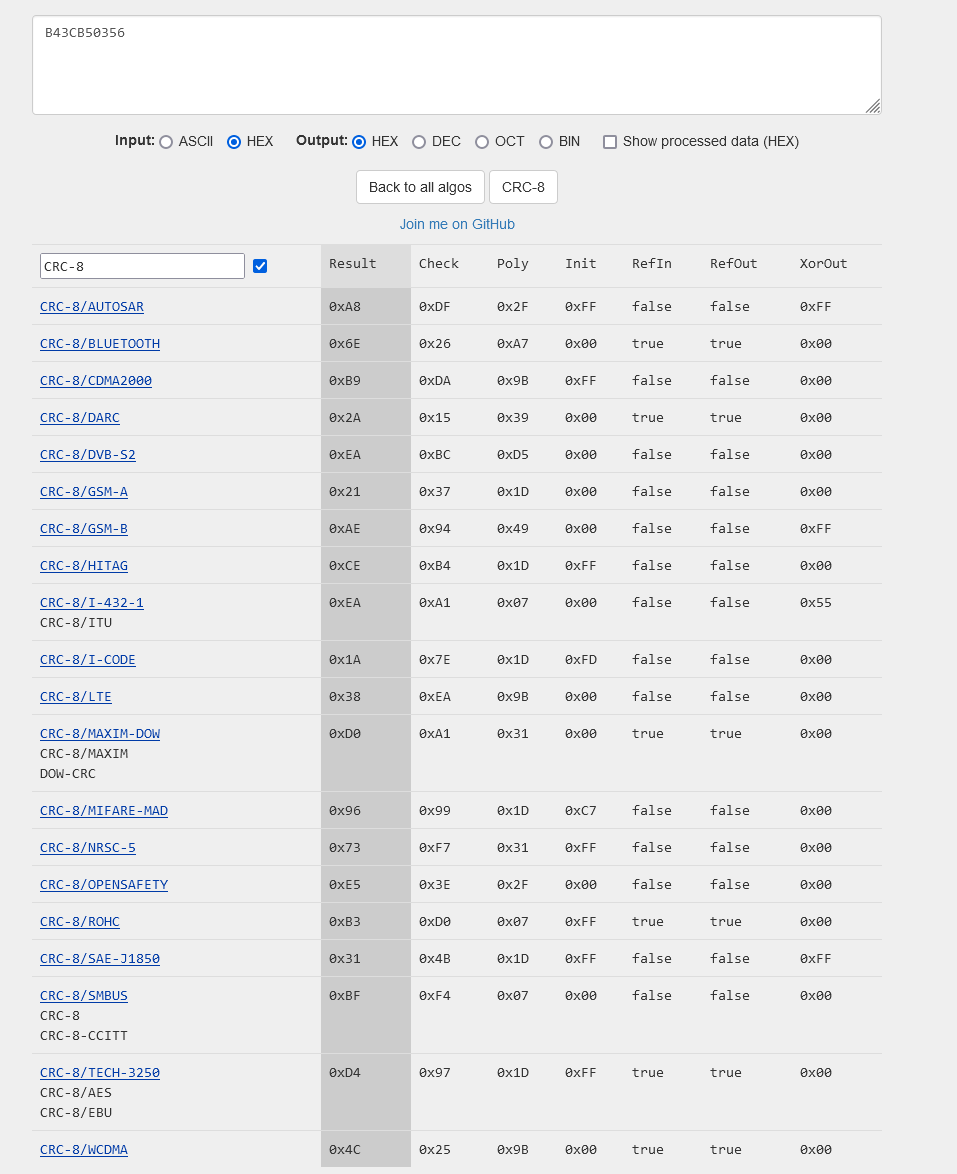This screenshot has width=957, height=1174.
Task: Open the CRC-8/HITAG link
Action: [84, 566]
